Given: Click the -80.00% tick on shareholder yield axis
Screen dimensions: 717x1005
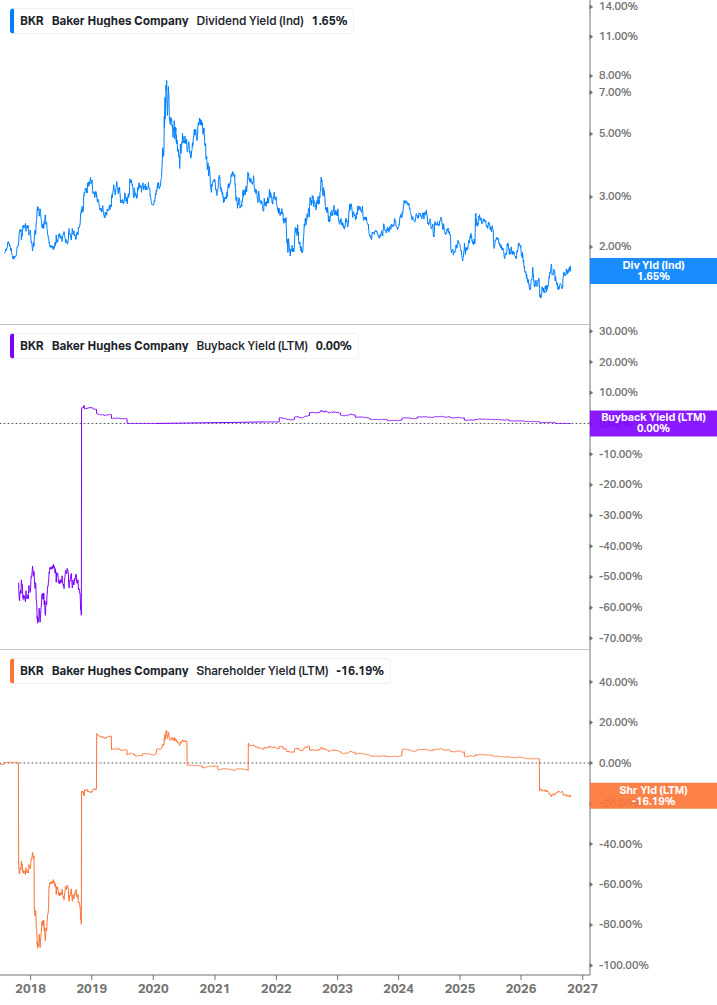Looking at the screenshot, I should [x=620, y=924].
